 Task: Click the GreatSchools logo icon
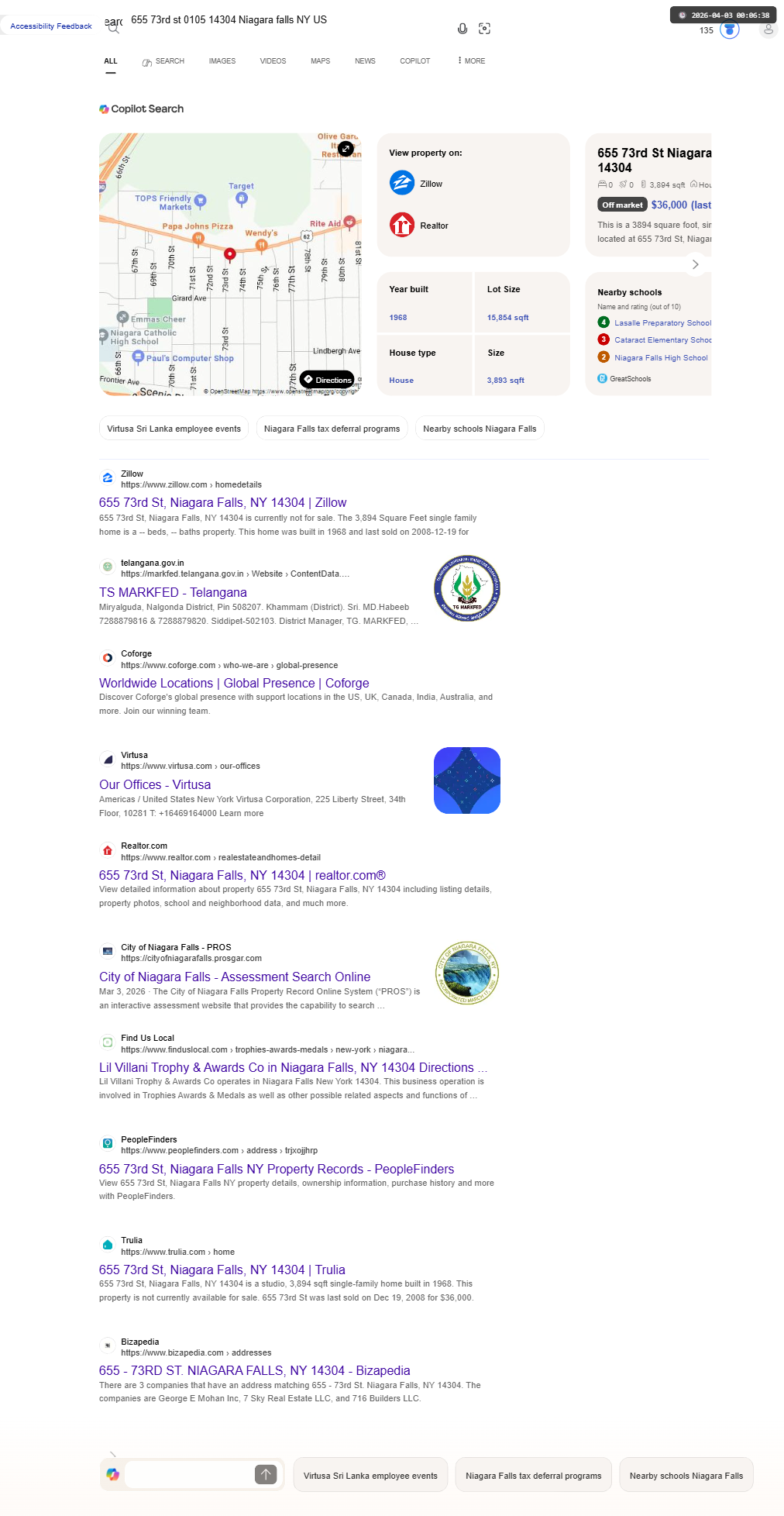[602, 378]
